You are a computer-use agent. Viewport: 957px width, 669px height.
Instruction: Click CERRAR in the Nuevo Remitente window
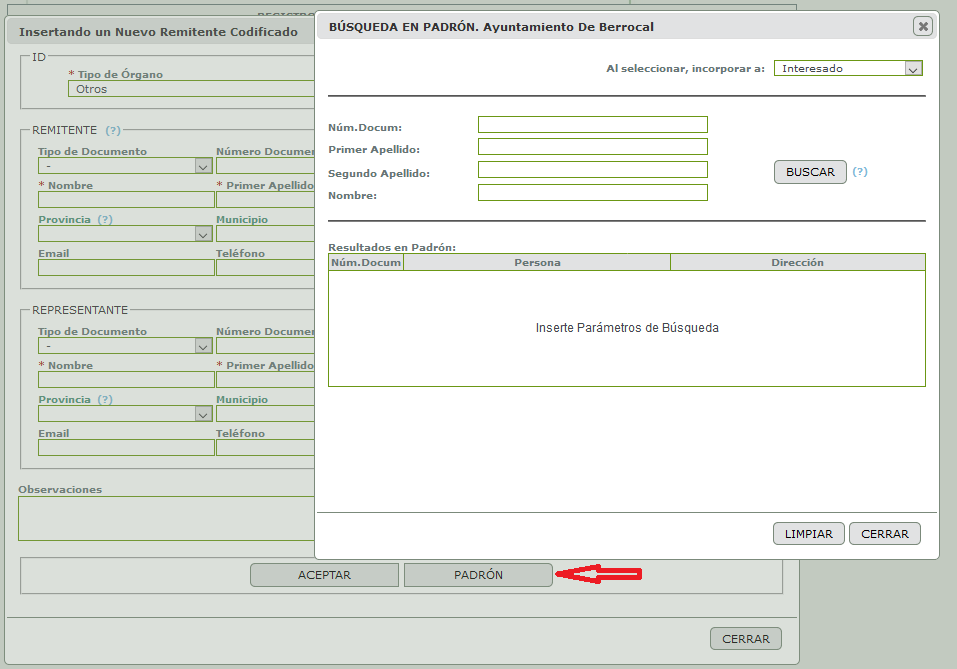[746, 638]
